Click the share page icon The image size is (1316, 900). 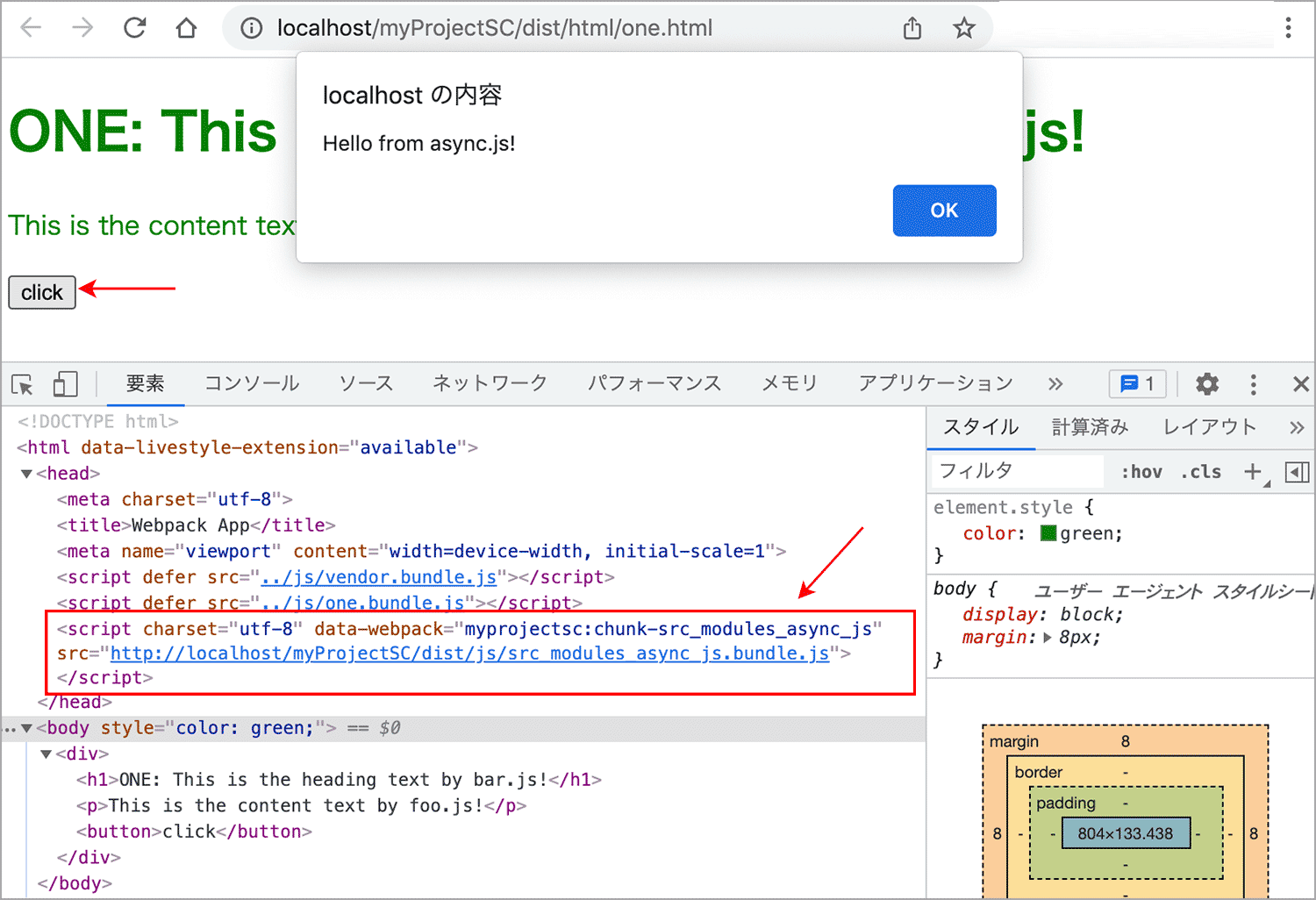[x=912, y=28]
